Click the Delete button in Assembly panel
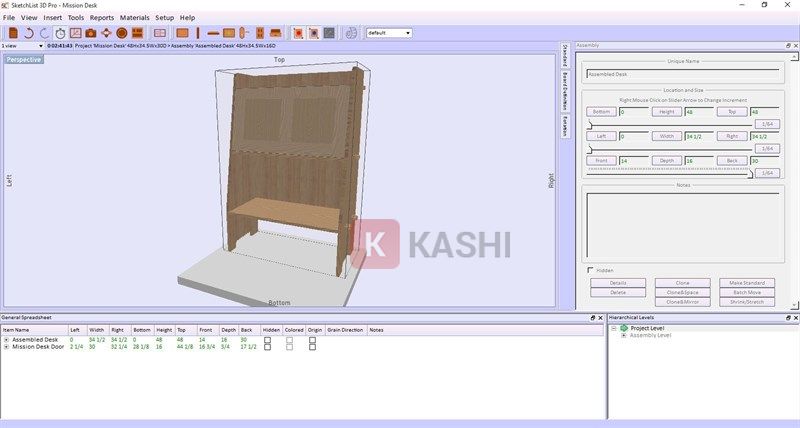 [618, 292]
